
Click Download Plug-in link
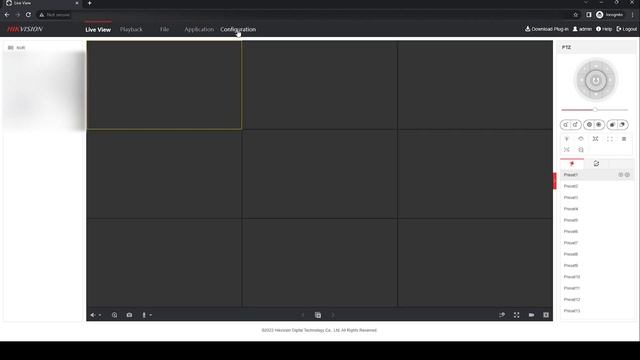[x=547, y=29]
